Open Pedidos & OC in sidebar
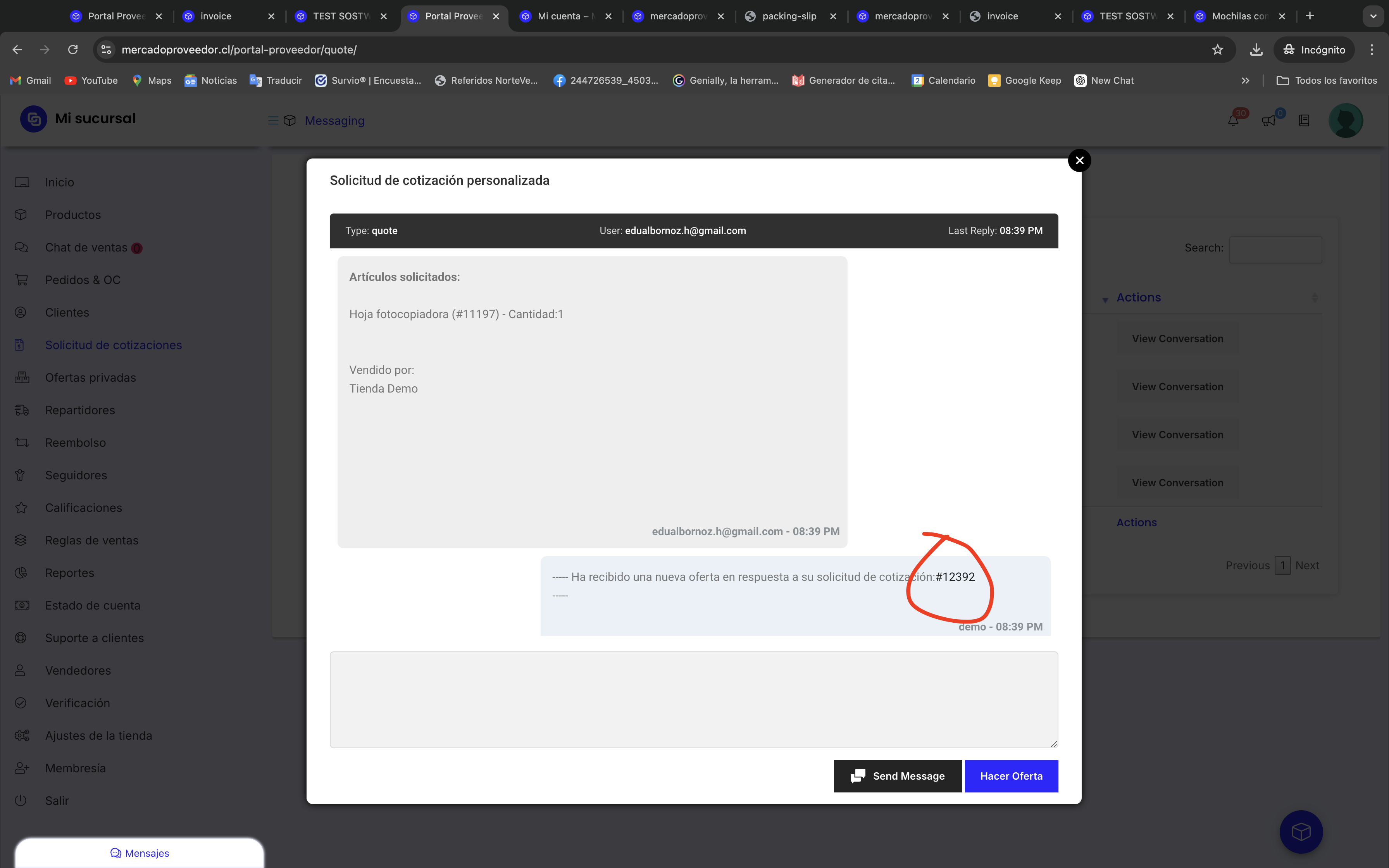Image resolution: width=1389 pixels, height=868 pixels. 83,280
